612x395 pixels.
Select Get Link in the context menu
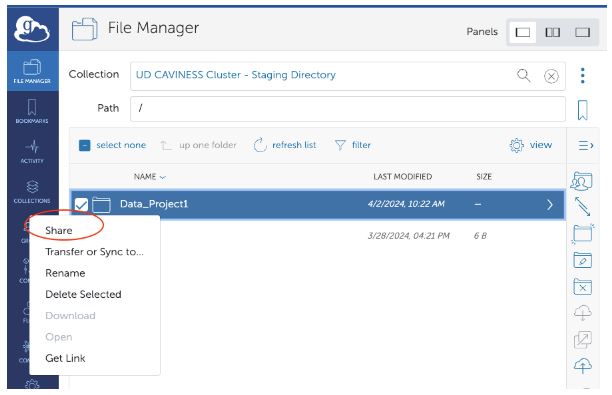point(65,358)
